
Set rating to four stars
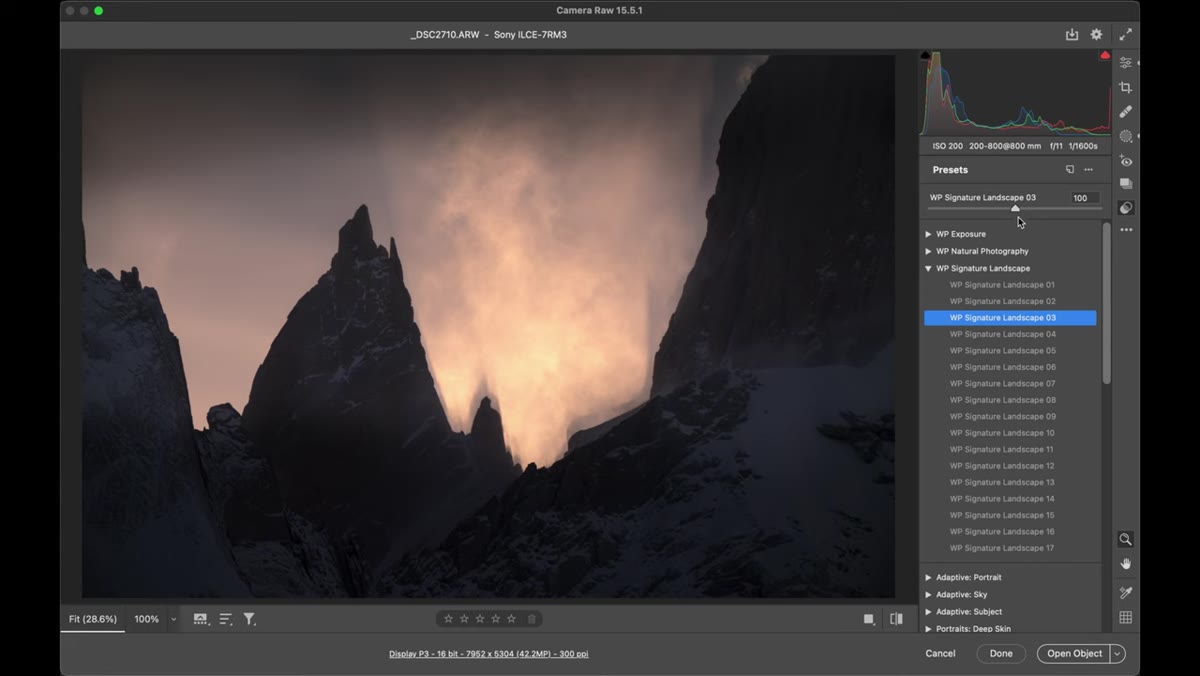click(496, 619)
